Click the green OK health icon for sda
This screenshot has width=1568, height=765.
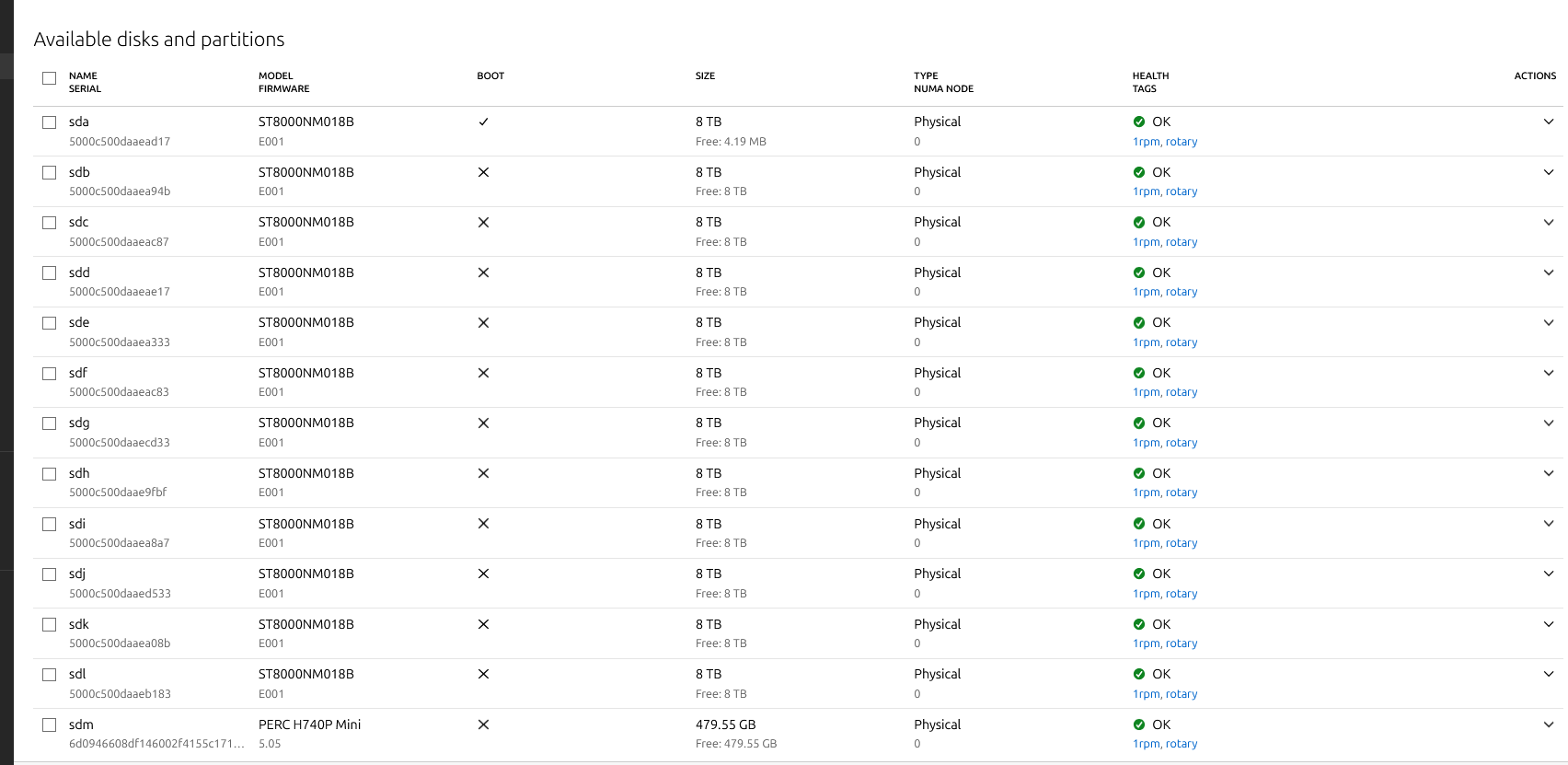click(1139, 122)
